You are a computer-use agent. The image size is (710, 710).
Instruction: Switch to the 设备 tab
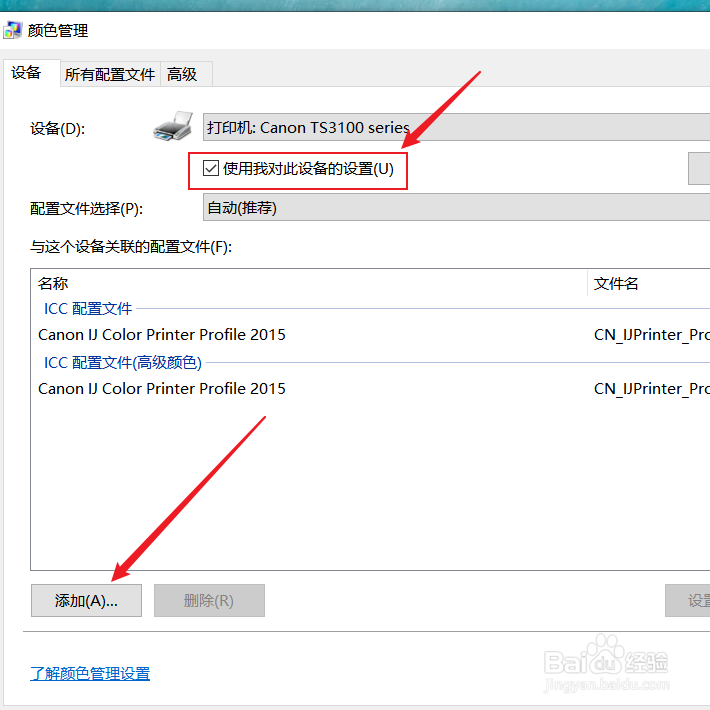coord(32,72)
